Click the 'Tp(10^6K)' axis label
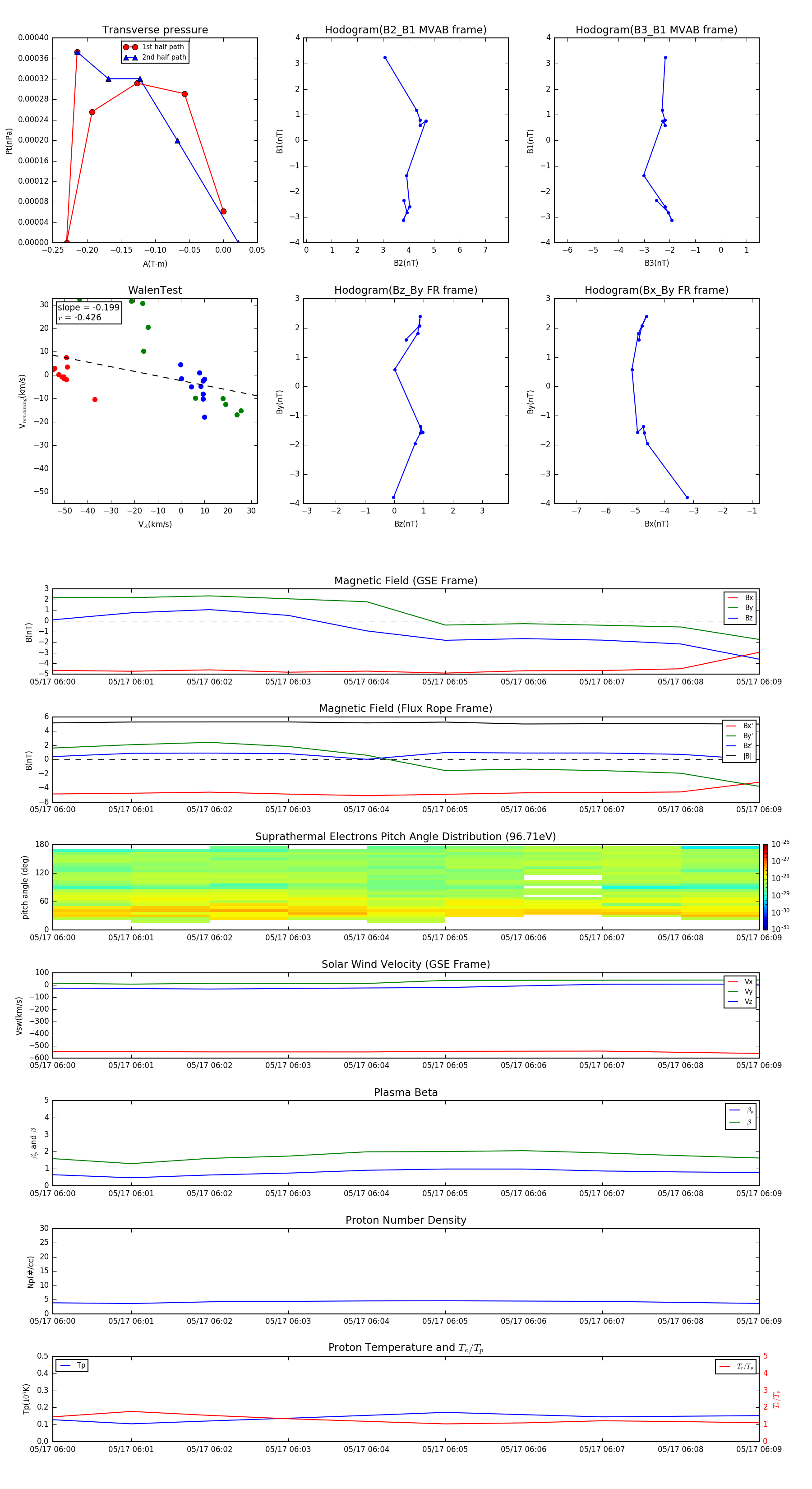This screenshot has height=1489, width=812. (x=26, y=1399)
